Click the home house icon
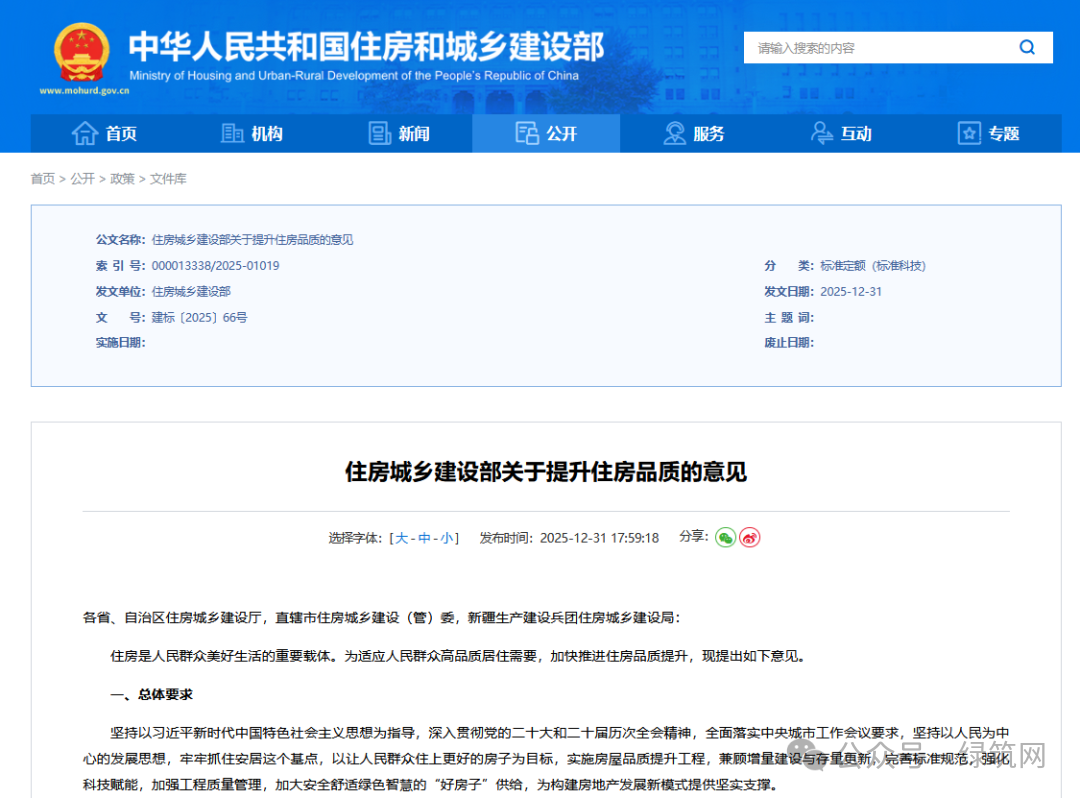Screen dimensions: 1080x798 [85, 133]
